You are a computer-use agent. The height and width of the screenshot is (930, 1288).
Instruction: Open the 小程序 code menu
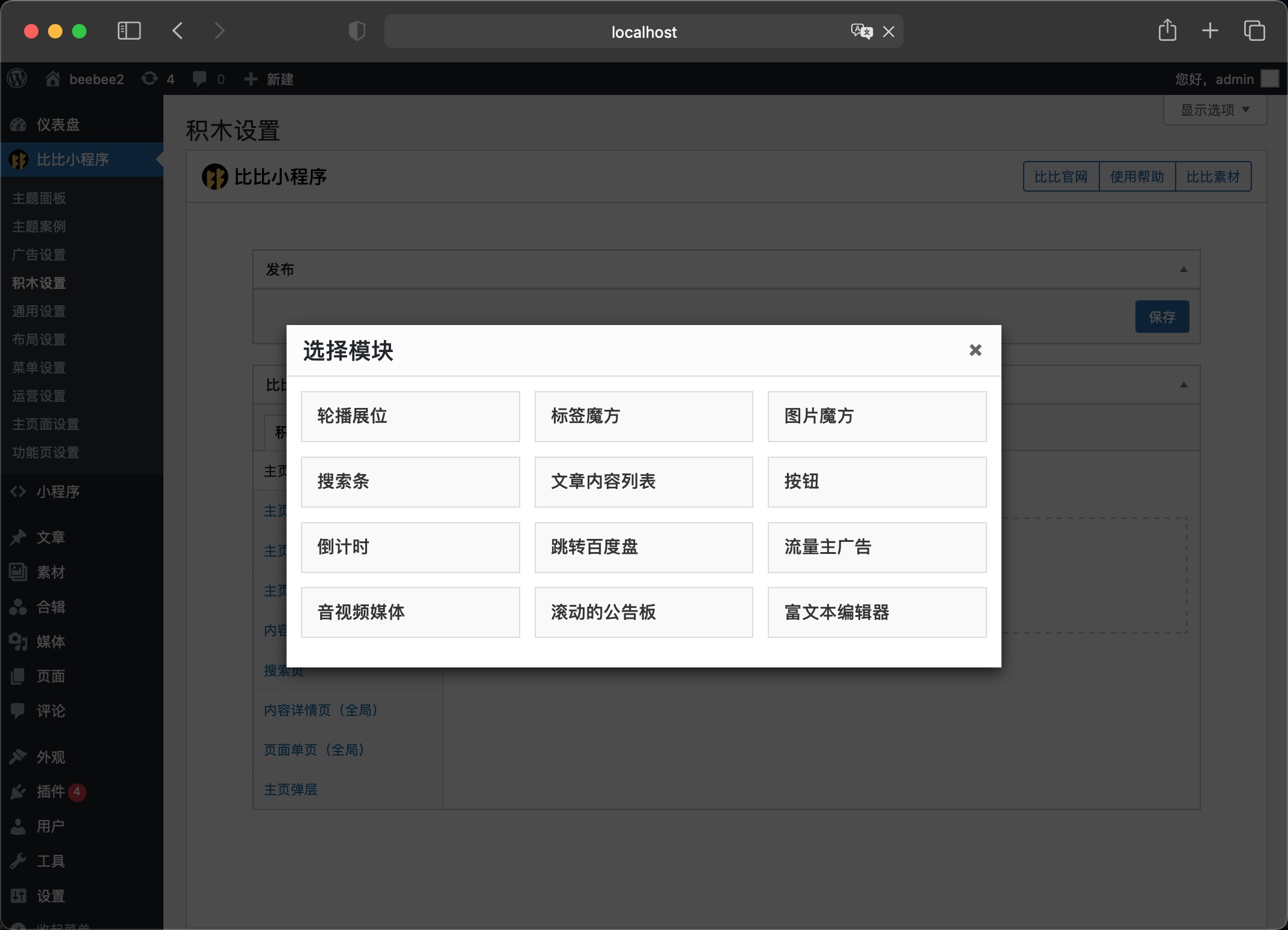point(82,491)
